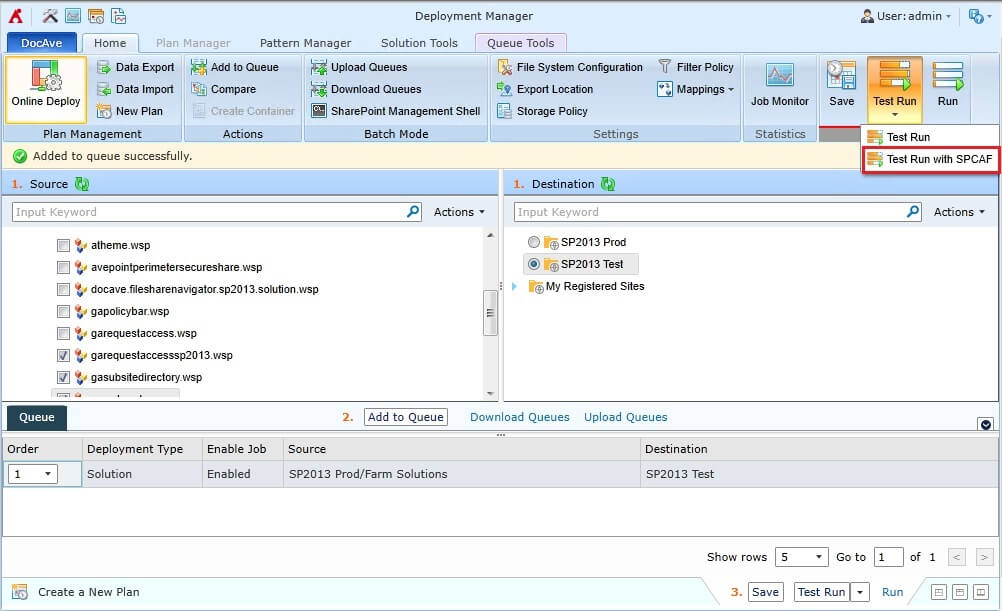Click the Data Export icon

click(x=104, y=67)
